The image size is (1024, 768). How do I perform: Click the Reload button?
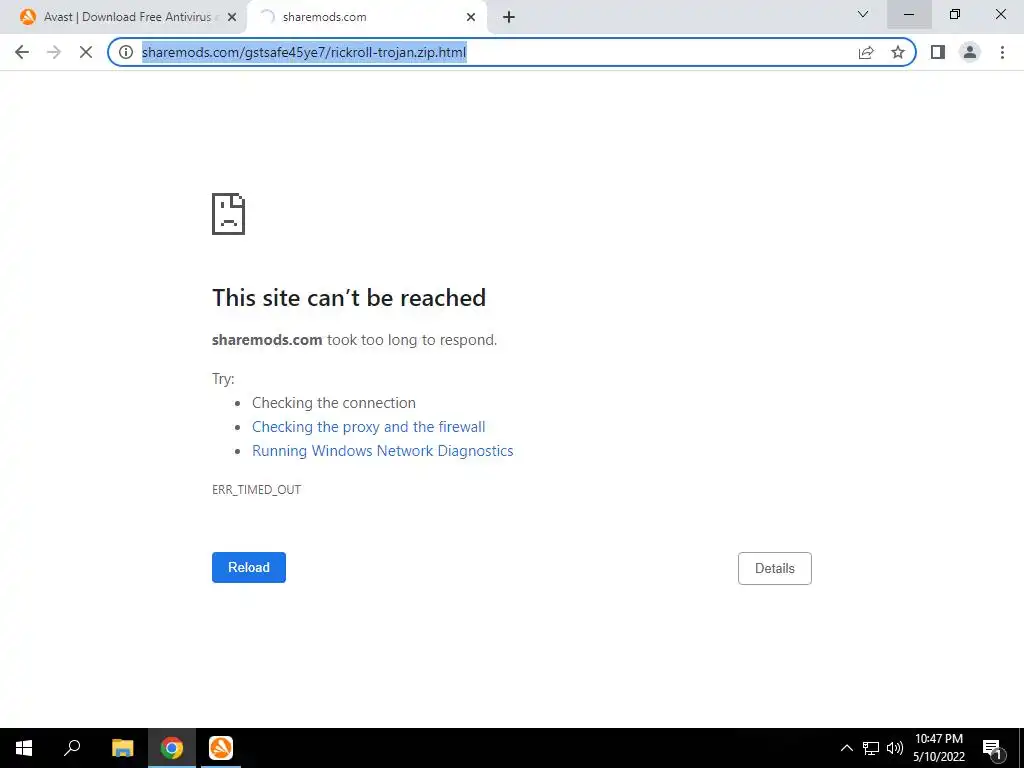(249, 568)
